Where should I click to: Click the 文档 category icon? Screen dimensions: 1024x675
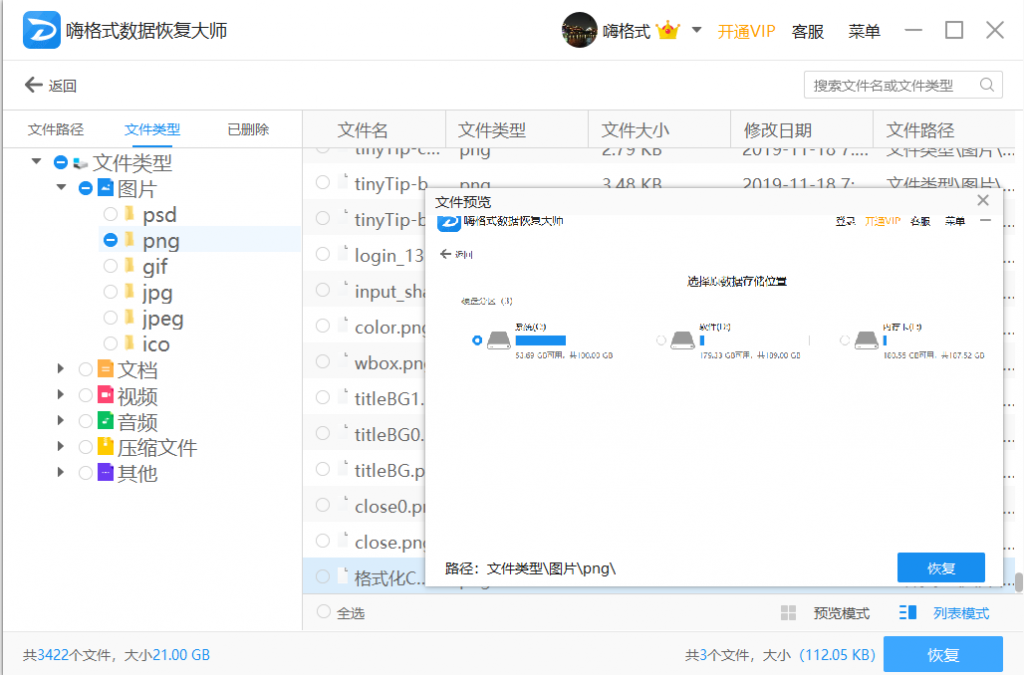(x=106, y=369)
